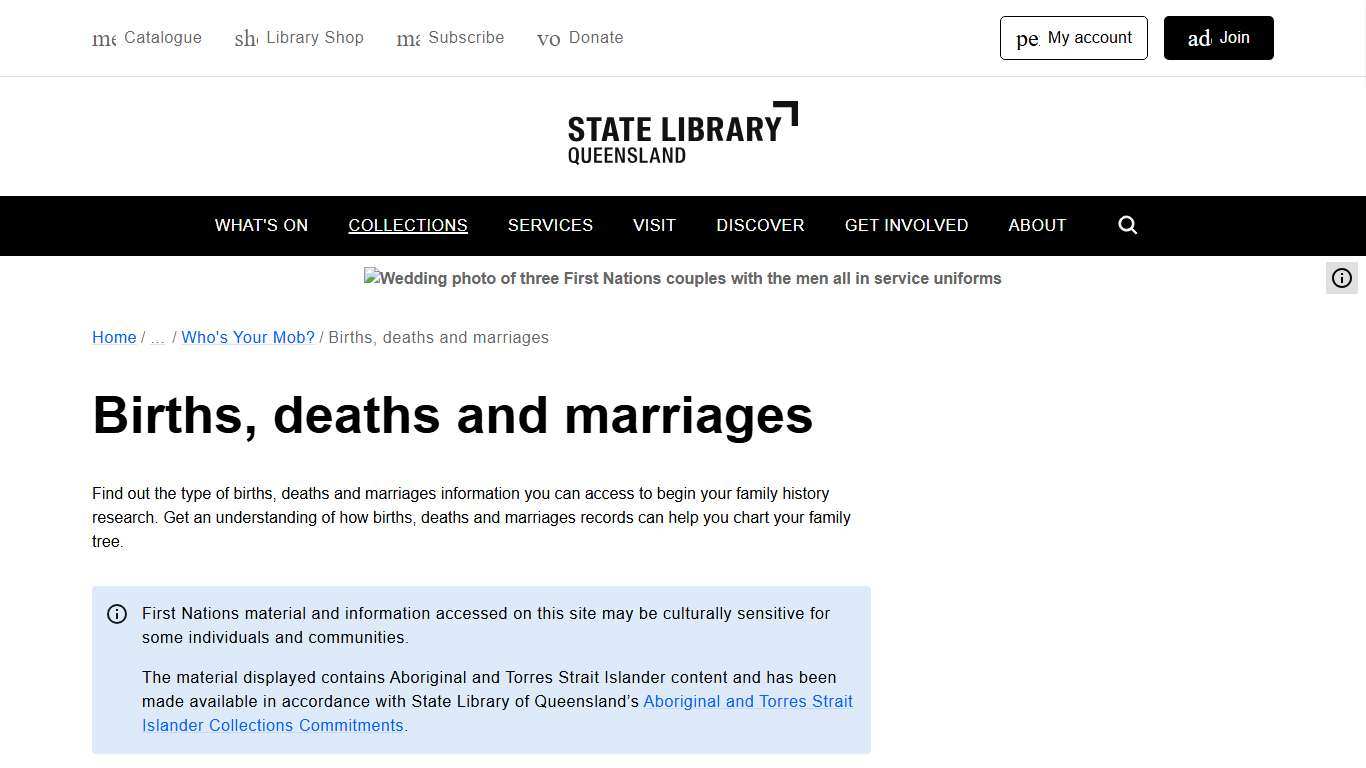The image size is (1366, 768).
Task: Select the Library Shop icon
Action: 245,38
